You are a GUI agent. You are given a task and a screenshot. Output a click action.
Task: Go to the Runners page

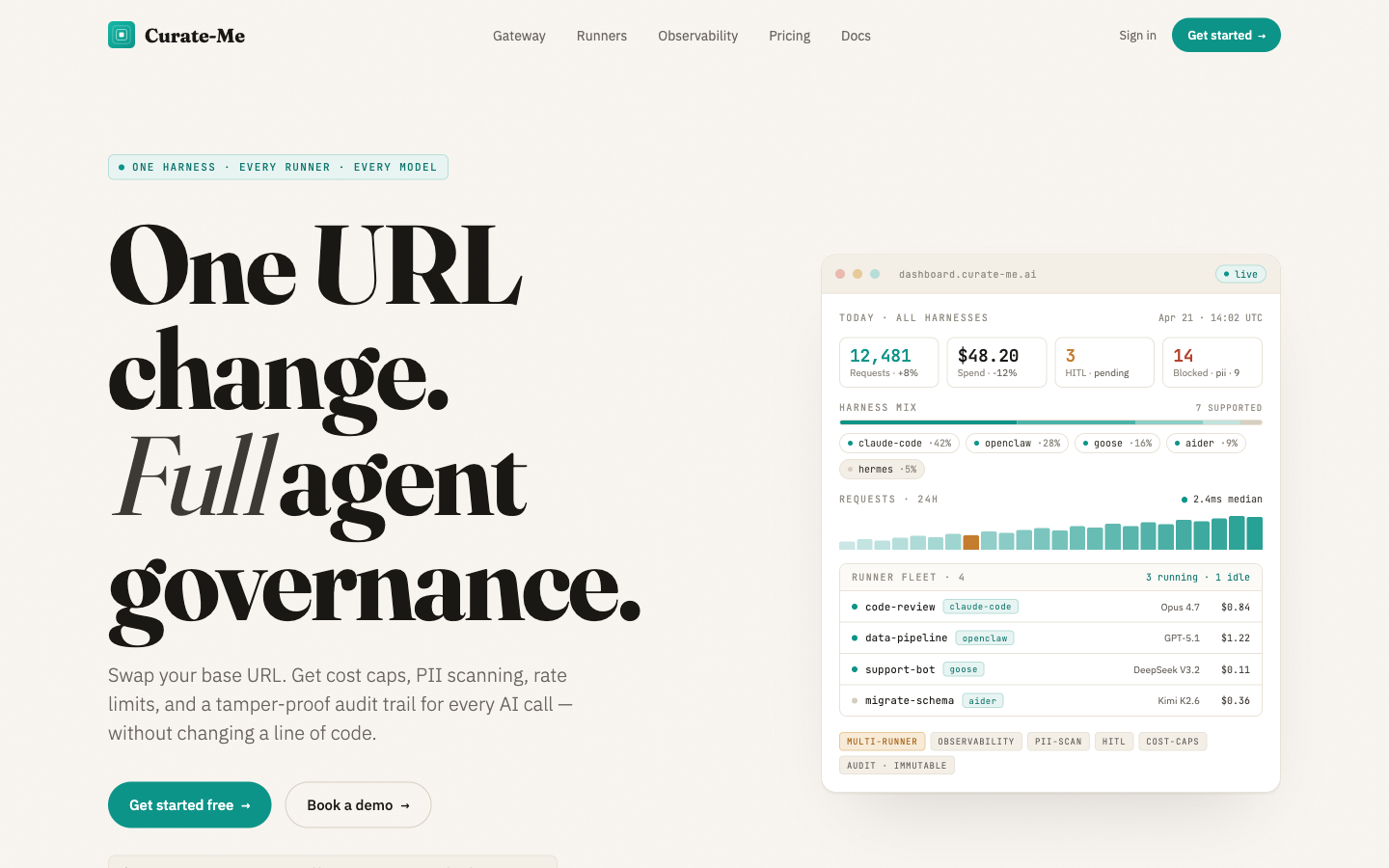click(x=602, y=36)
